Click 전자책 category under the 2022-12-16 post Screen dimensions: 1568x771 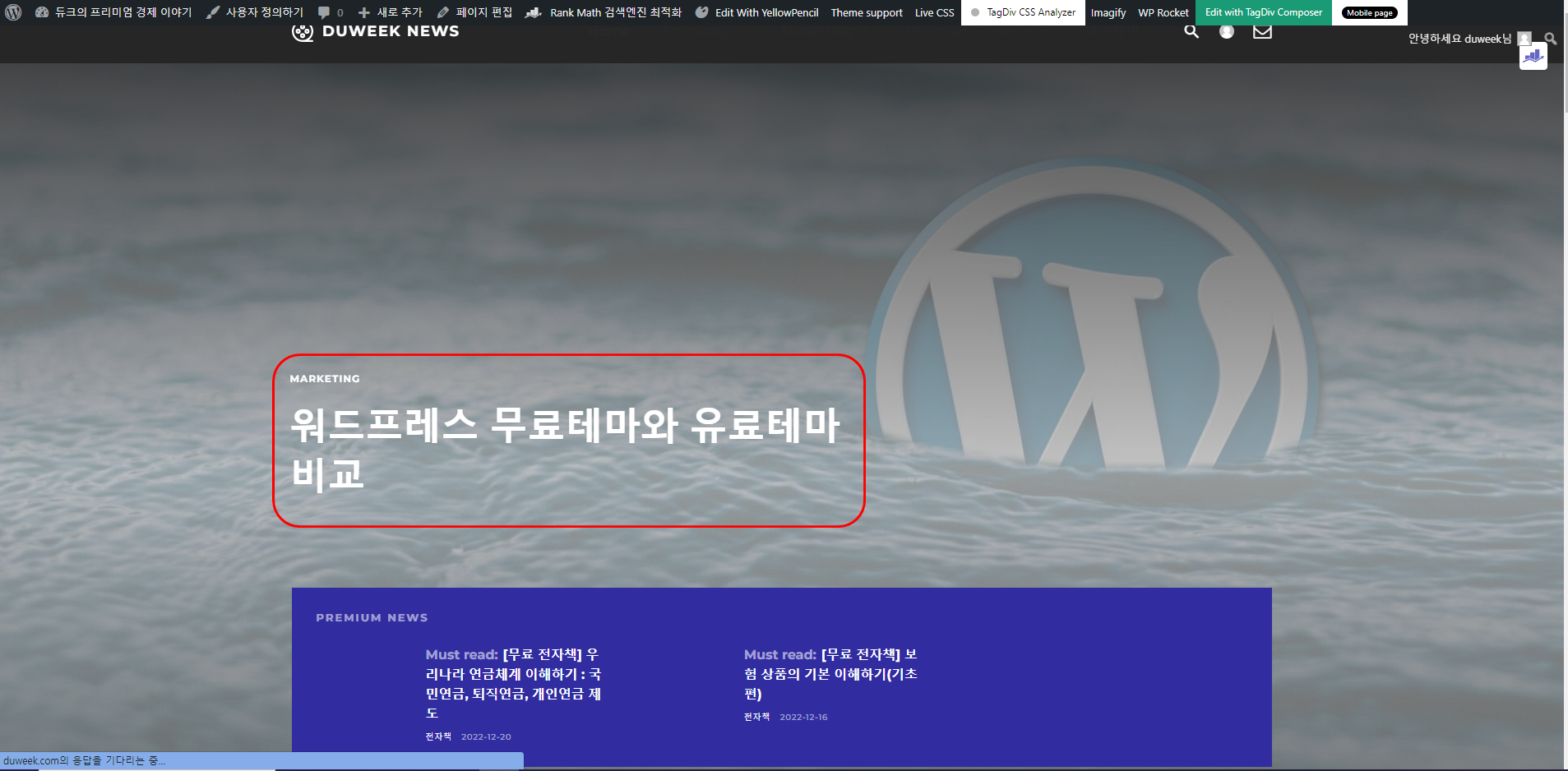coord(756,717)
